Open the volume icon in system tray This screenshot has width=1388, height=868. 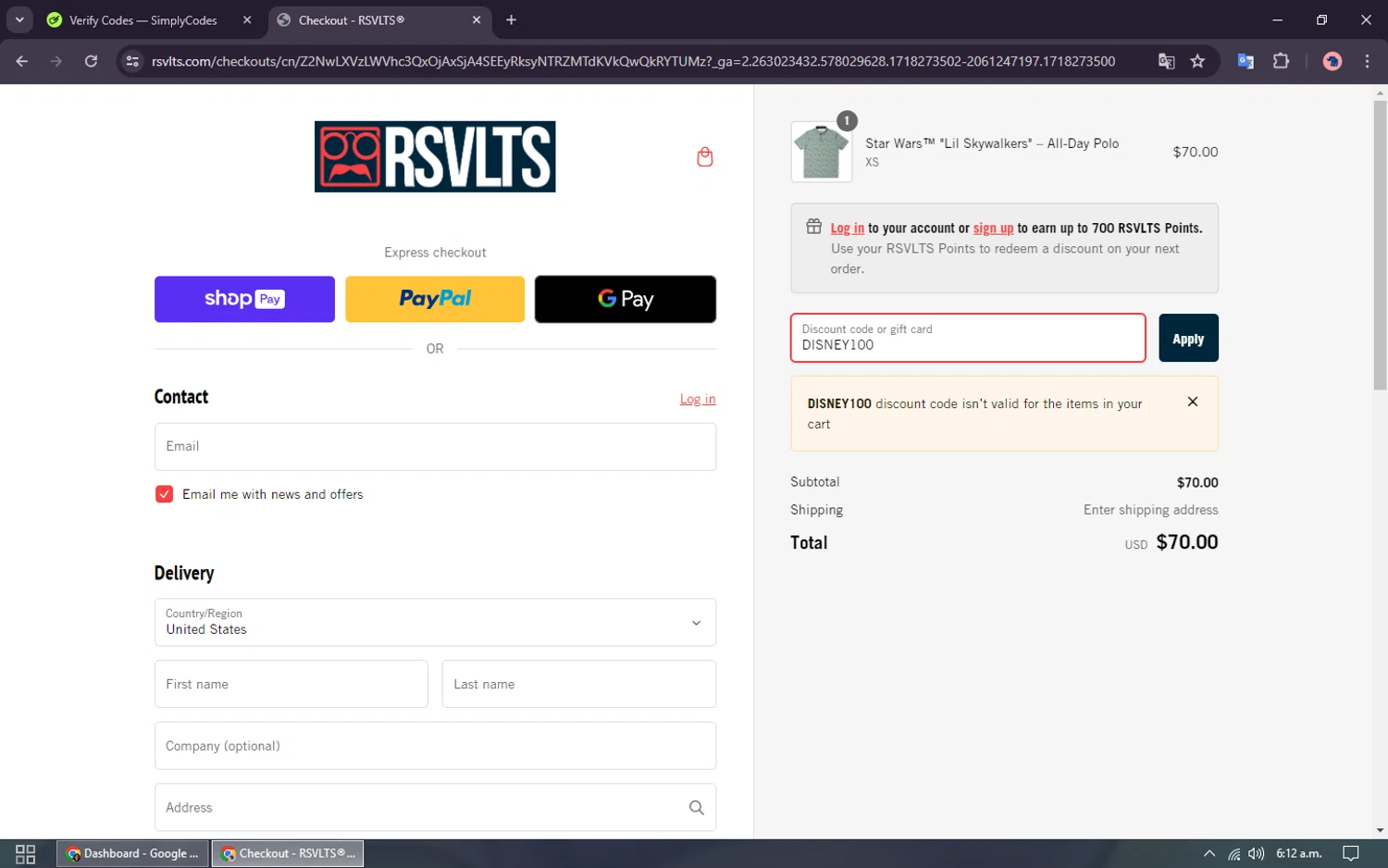(1256, 854)
